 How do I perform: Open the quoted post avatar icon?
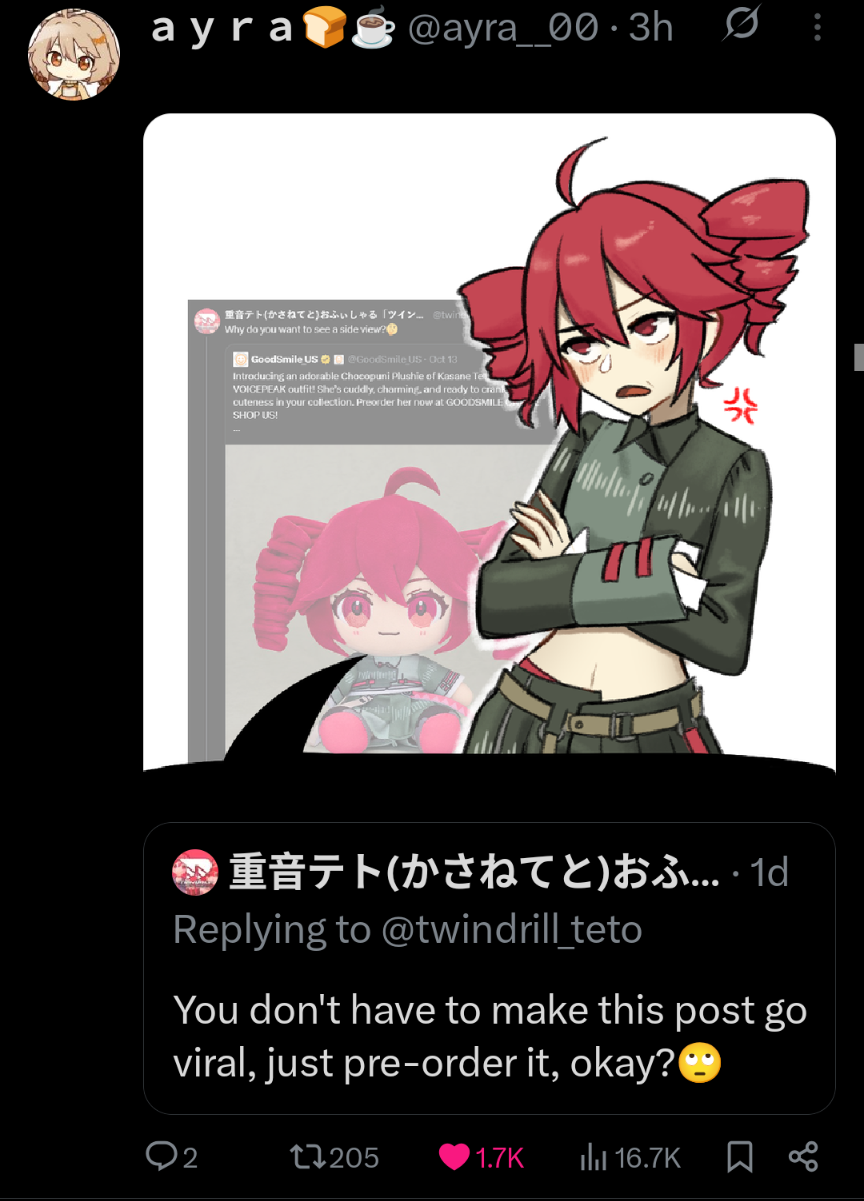point(195,873)
